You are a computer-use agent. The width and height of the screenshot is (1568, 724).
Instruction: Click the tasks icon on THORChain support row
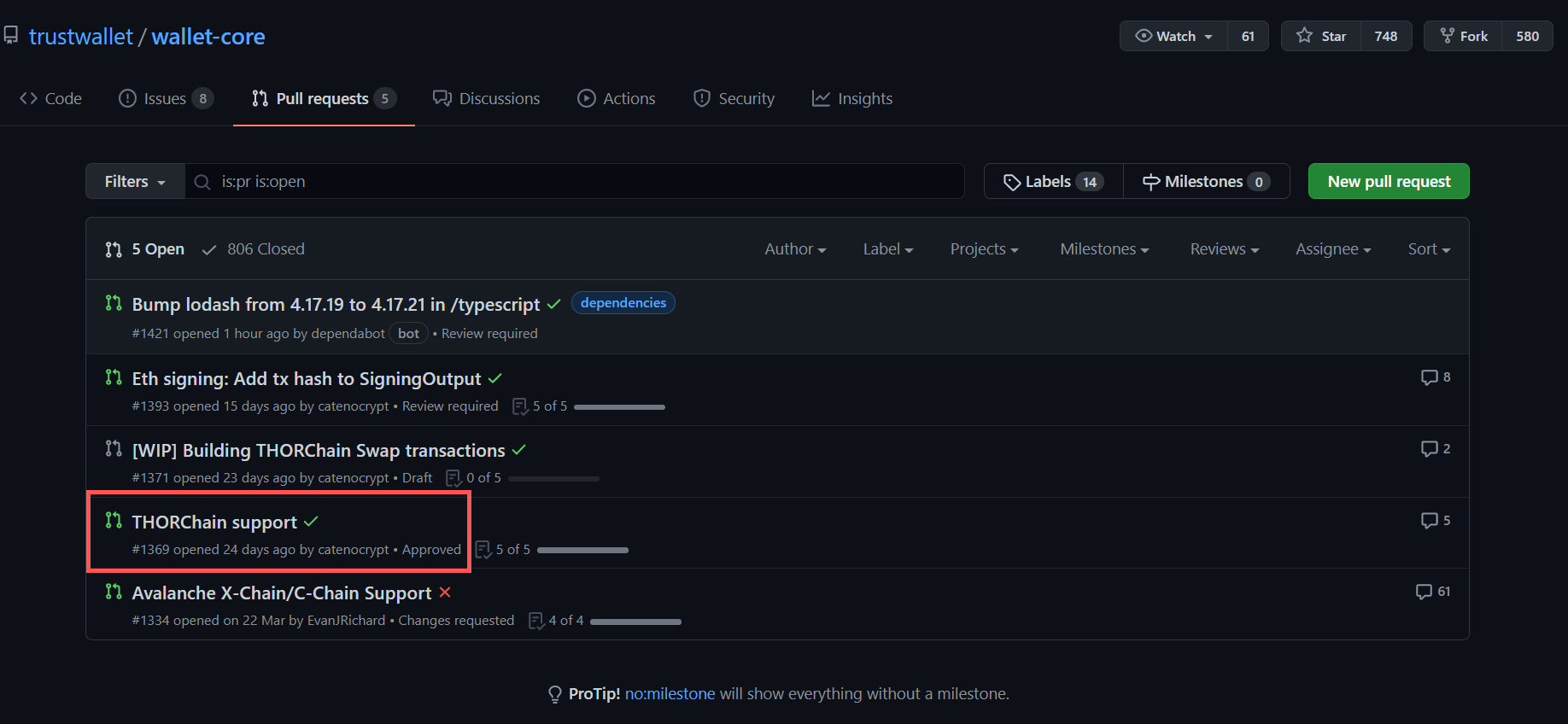coord(483,550)
